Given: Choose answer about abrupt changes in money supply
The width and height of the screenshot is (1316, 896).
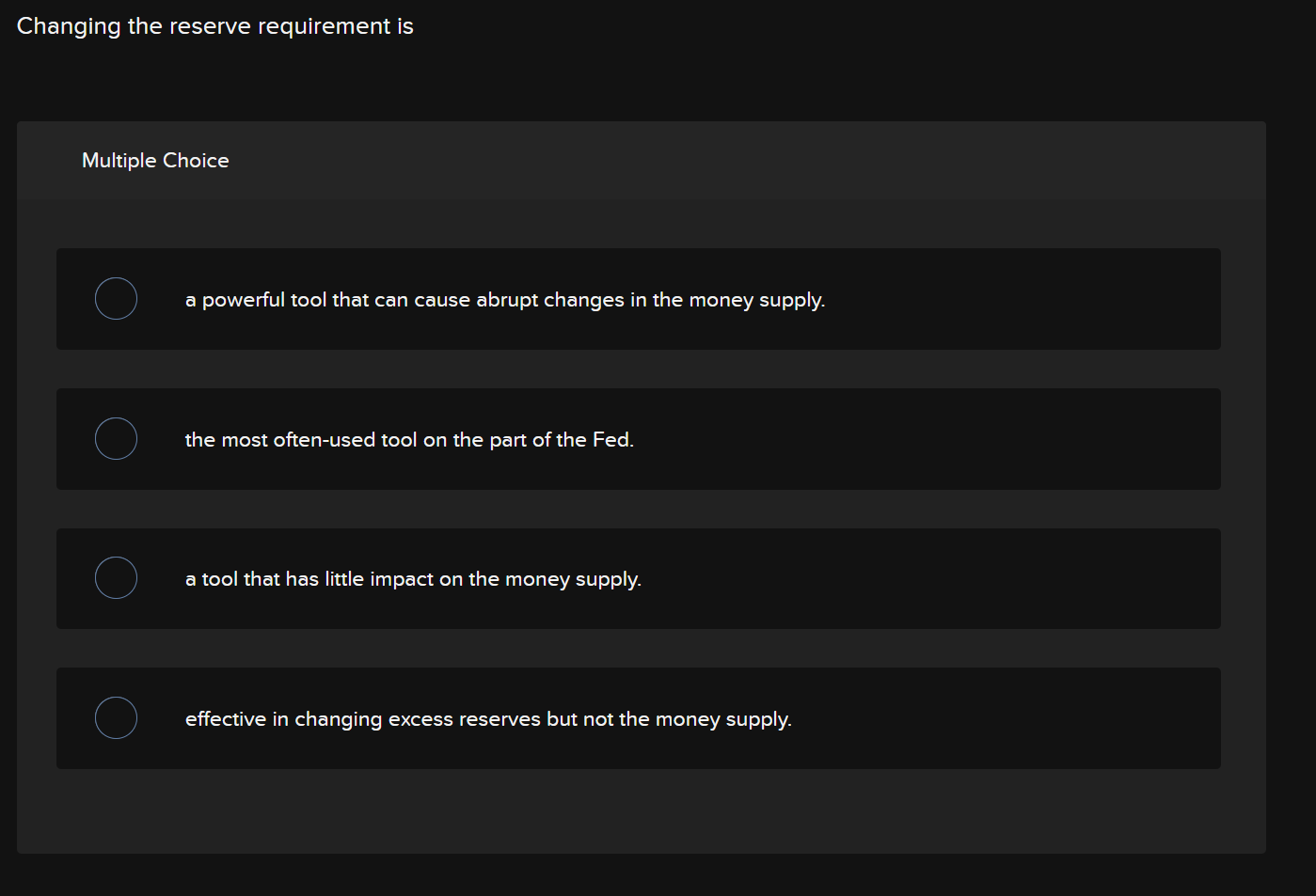Looking at the screenshot, I should pos(505,299).
